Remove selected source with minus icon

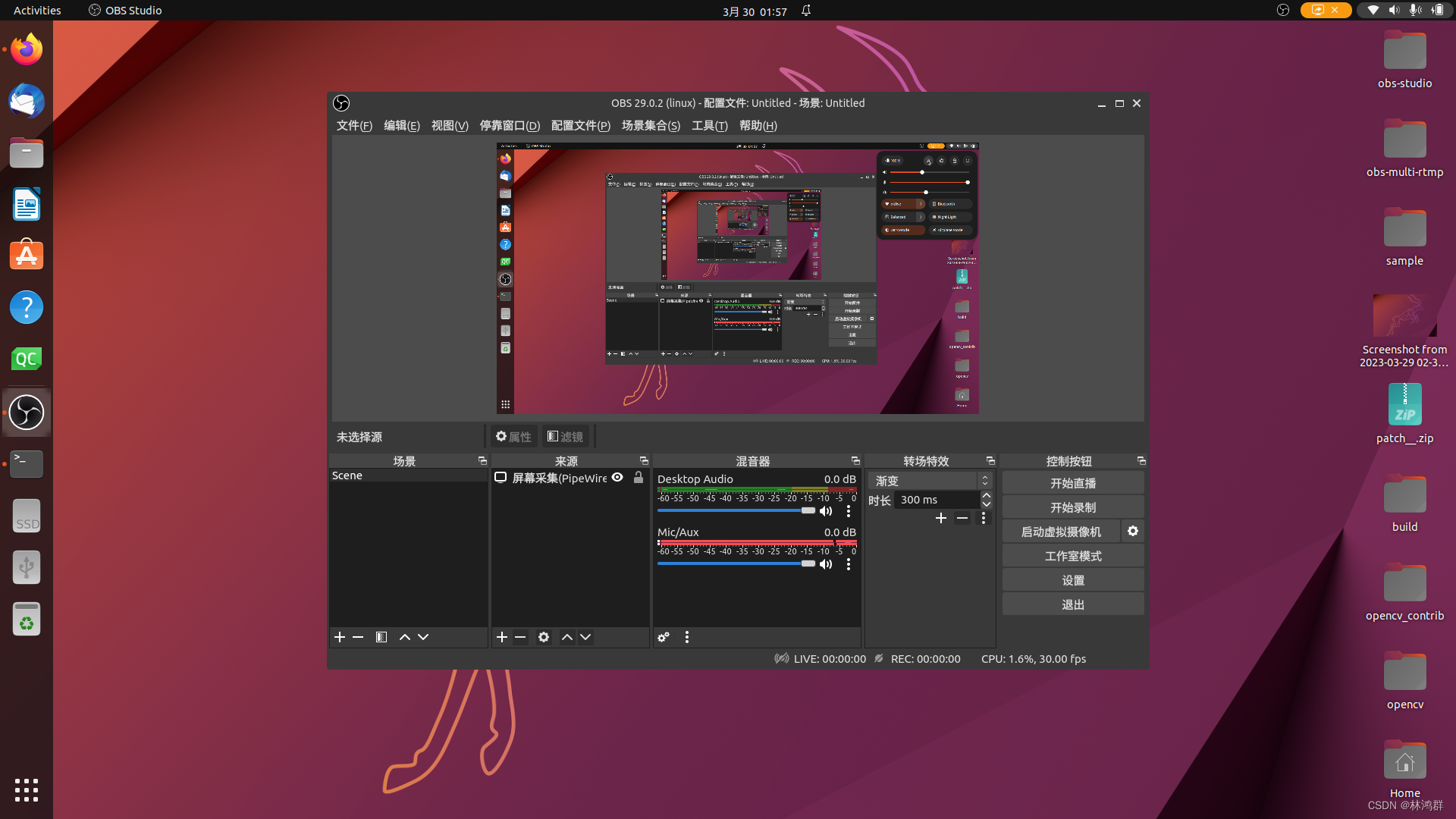coord(520,637)
